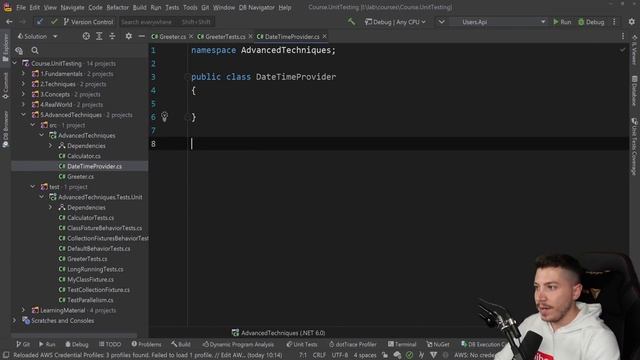This screenshot has width=640, height=360.
Task: Click the expand all icon in Solution panel
Action: [x=99, y=36]
